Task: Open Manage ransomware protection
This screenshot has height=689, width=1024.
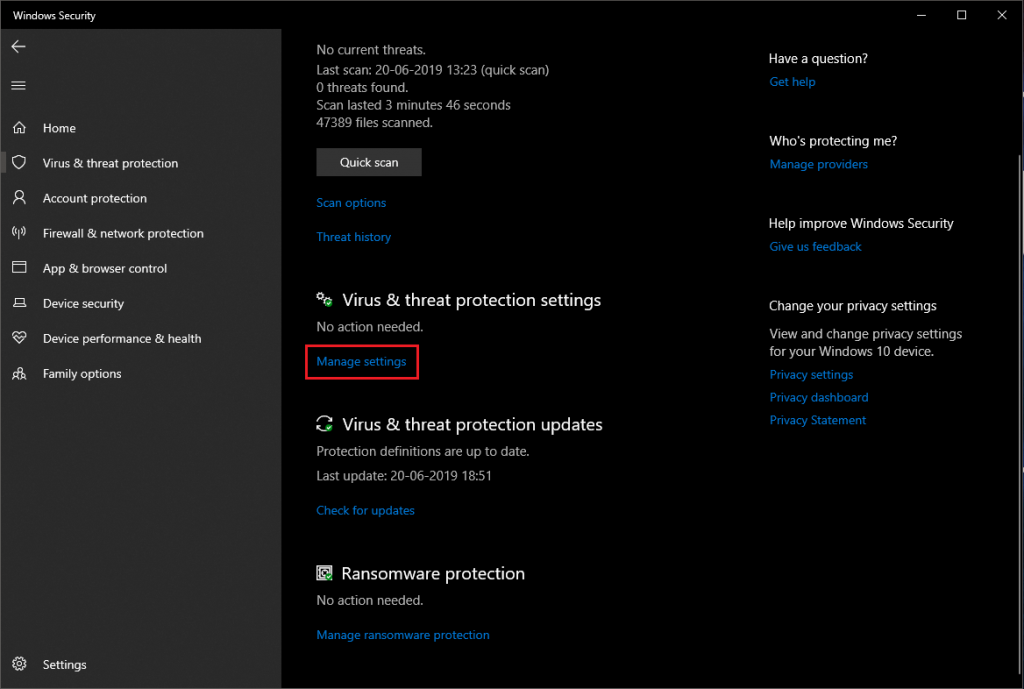Action: pyautogui.click(x=403, y=635)
